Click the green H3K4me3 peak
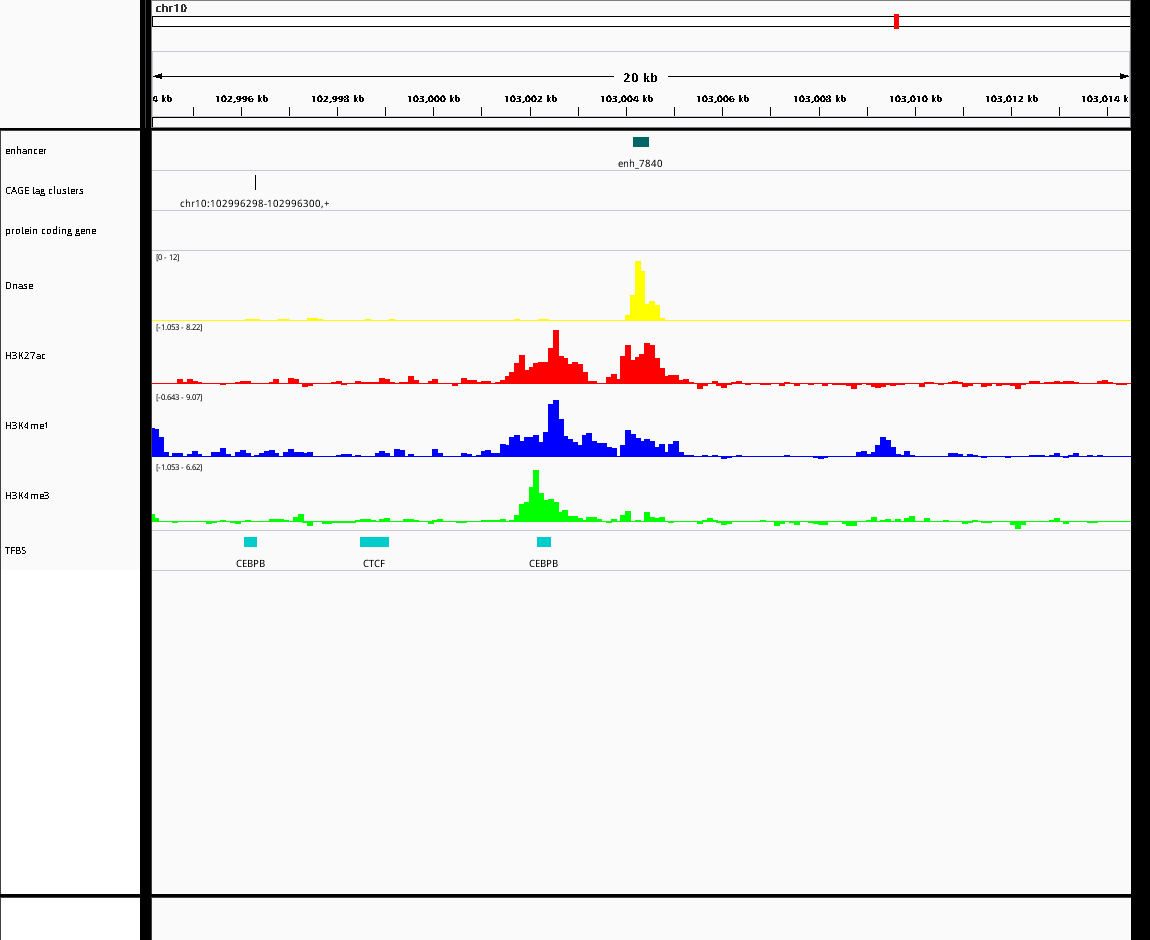 coord(536,496)
